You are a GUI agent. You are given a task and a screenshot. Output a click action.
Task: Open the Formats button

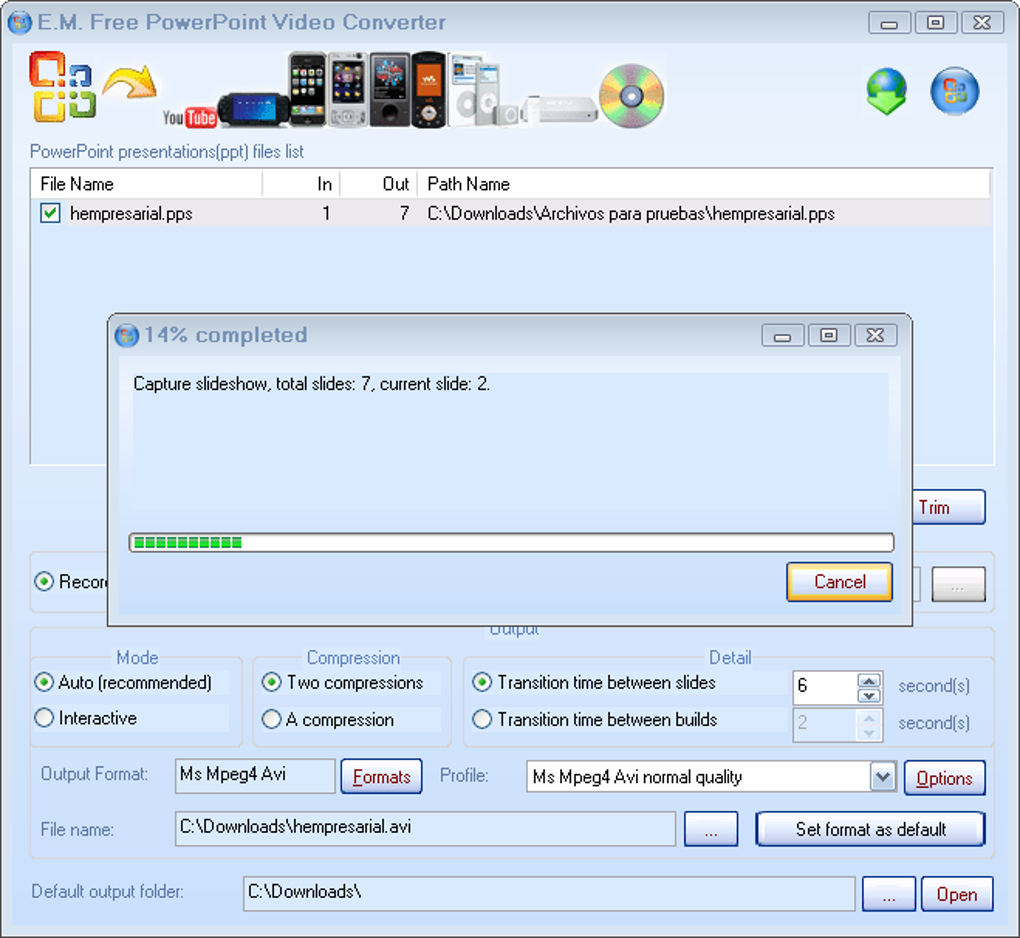coord(381,777)
